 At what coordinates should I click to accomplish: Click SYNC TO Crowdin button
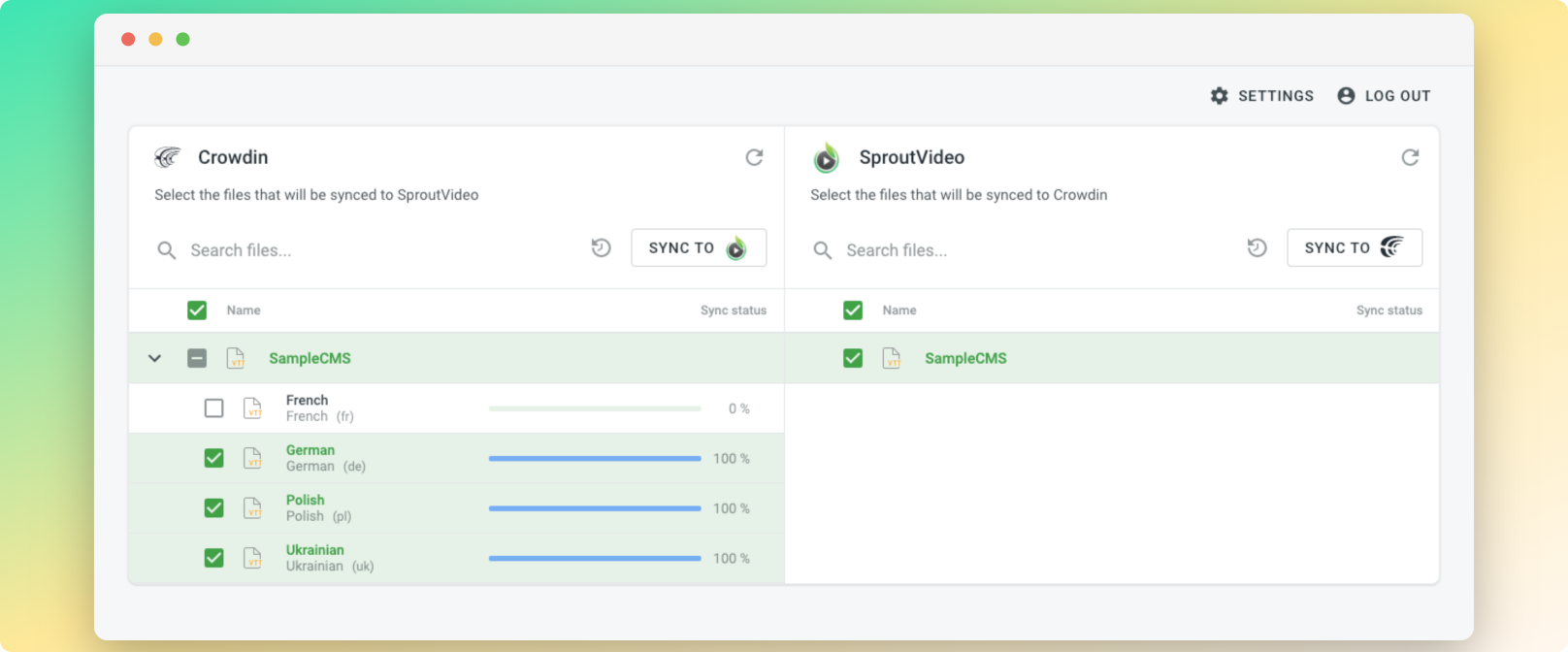(1355, 247)
